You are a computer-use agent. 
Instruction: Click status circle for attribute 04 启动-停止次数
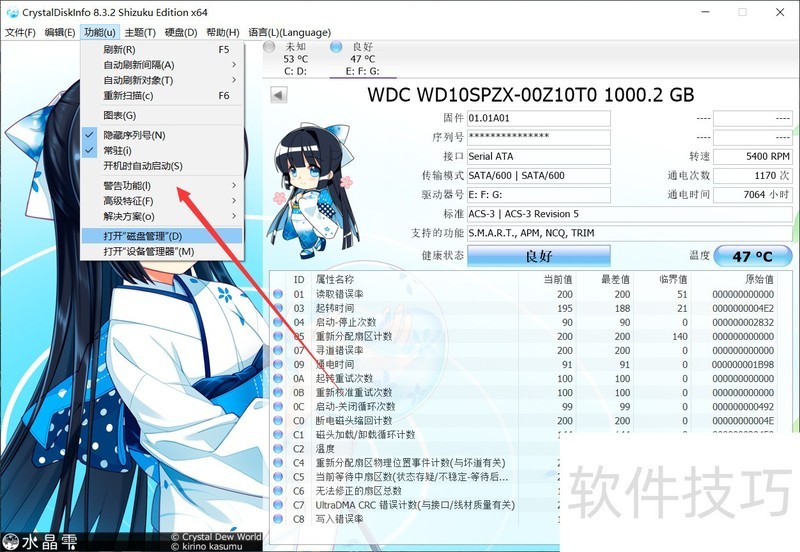pos(278,322)
